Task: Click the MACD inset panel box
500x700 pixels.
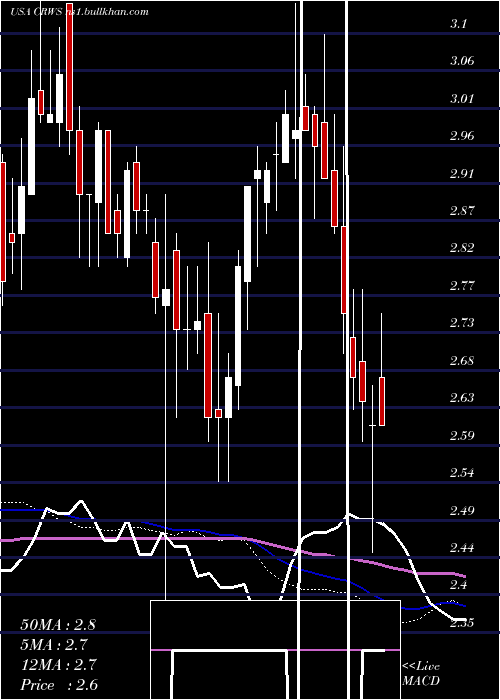Action: coord(275,650)
